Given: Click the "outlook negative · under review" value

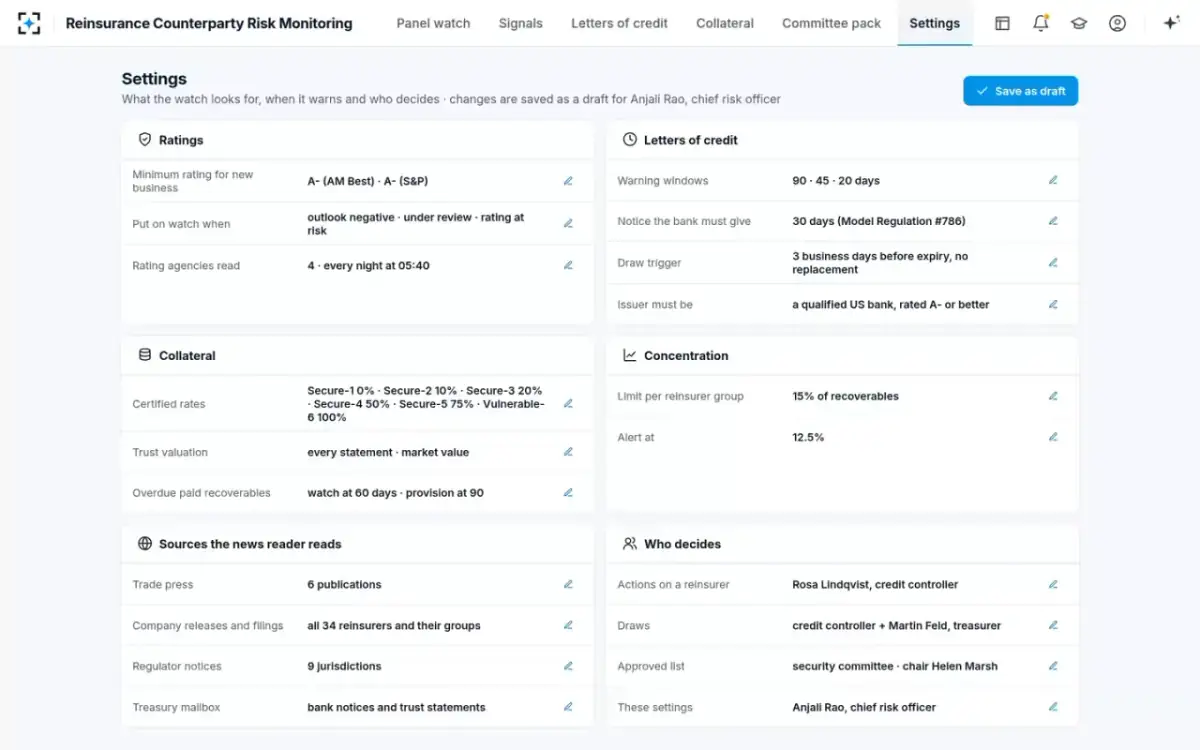Looking at the screenshot, I should (x=416, y=224).
